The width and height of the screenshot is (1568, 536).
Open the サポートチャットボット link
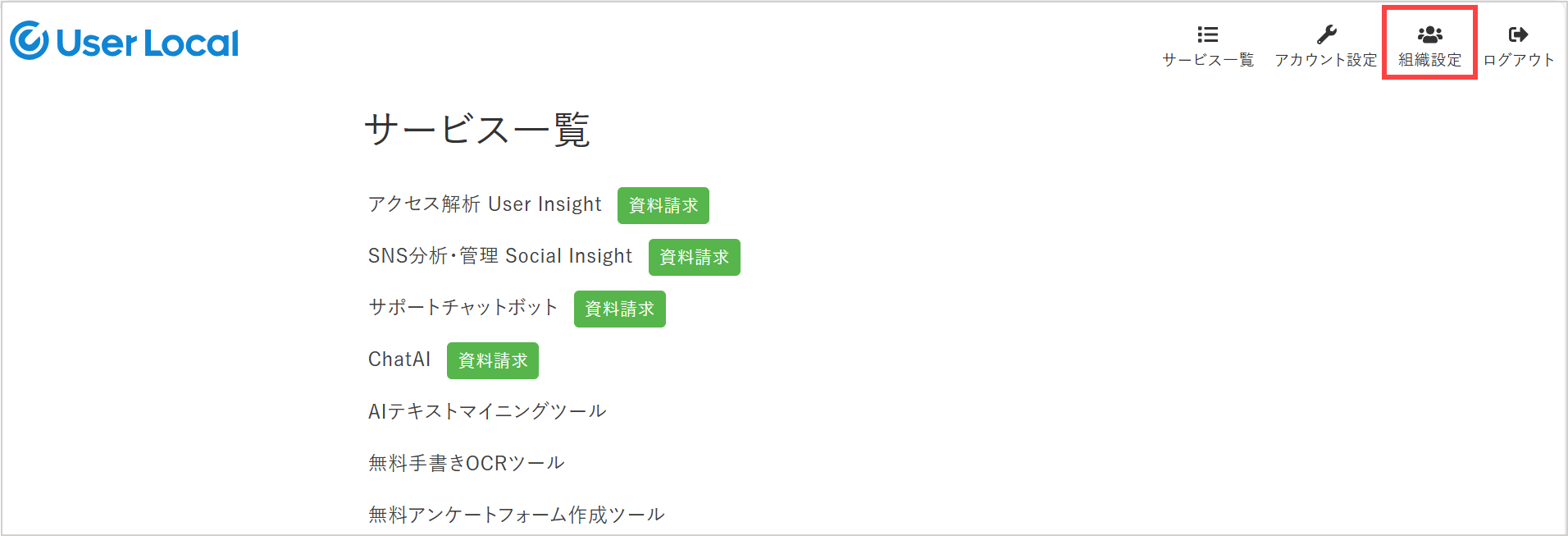[463, 308]
